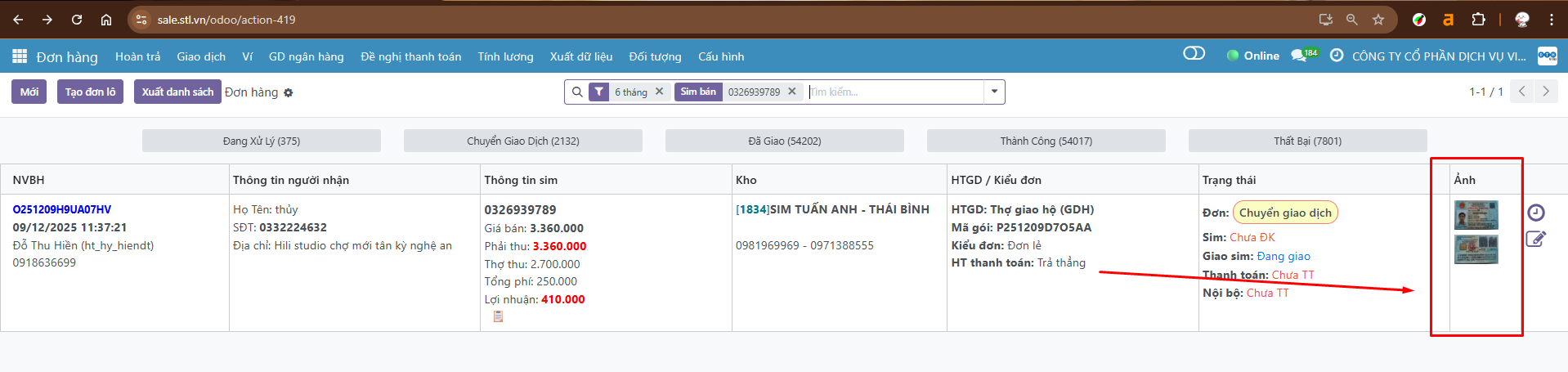Click the Tìm kiếm search input field

(894, 92)
